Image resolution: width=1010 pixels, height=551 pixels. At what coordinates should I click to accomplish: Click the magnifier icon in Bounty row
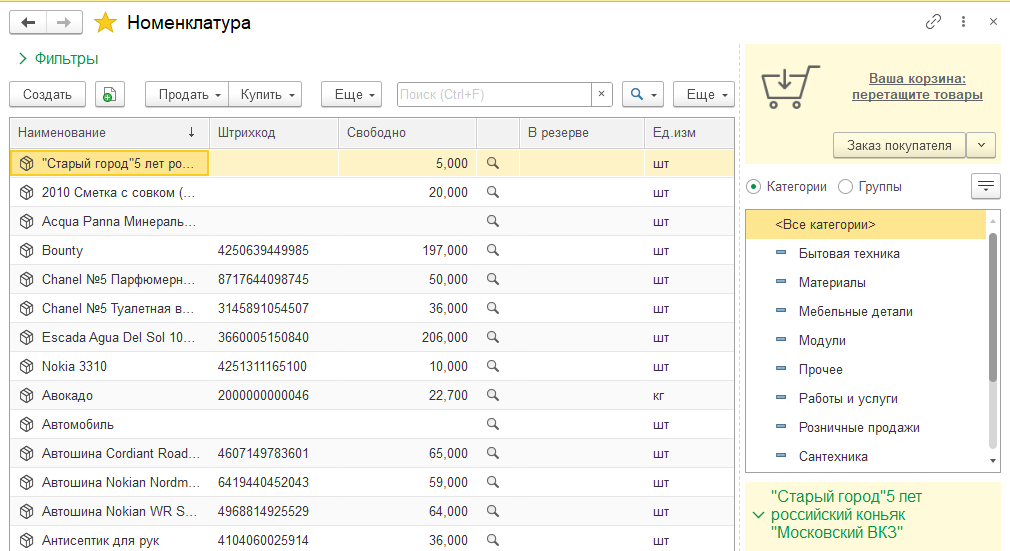(x=492, y=250)
